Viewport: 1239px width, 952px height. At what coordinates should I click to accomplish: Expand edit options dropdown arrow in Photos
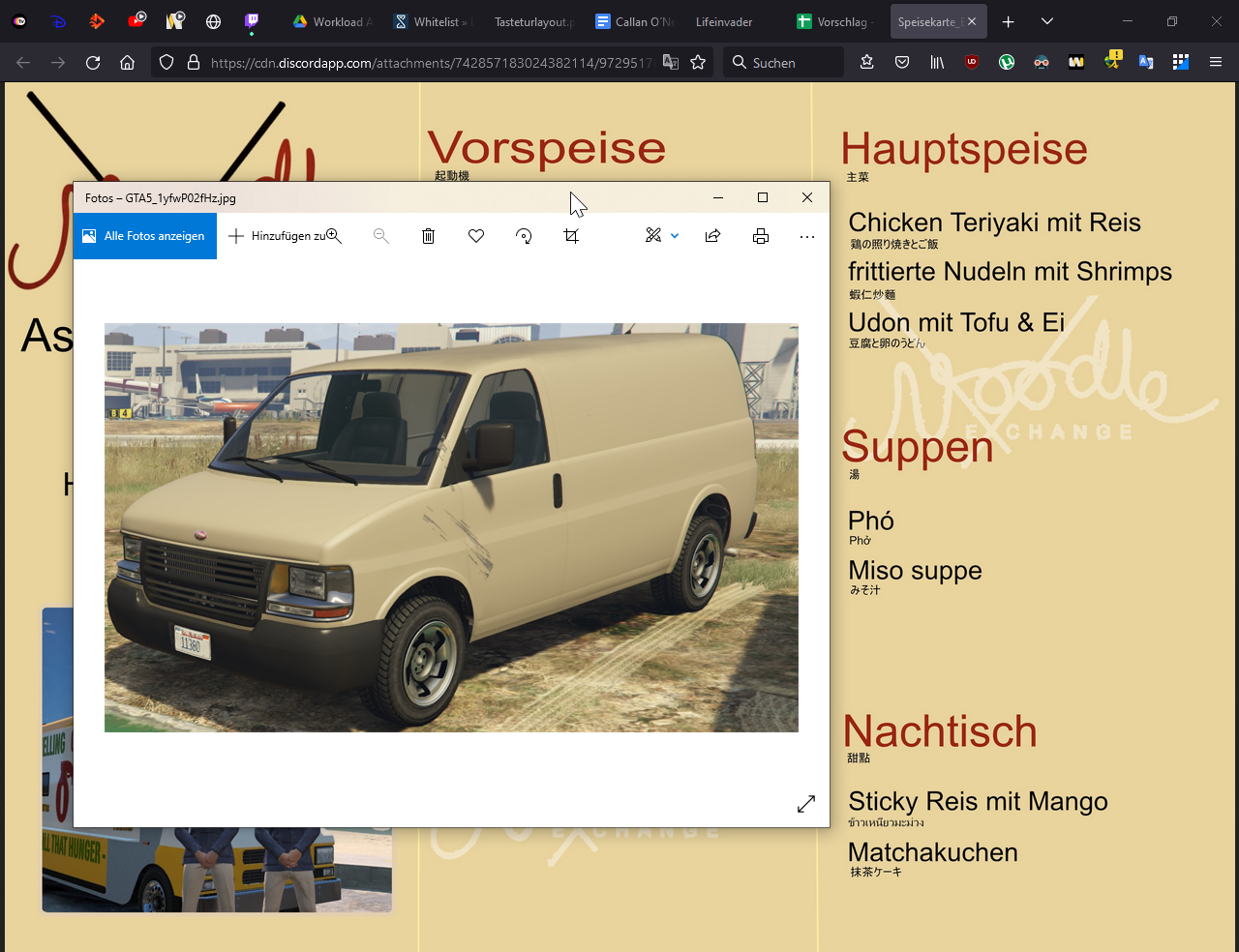click(x=675, y=236)
